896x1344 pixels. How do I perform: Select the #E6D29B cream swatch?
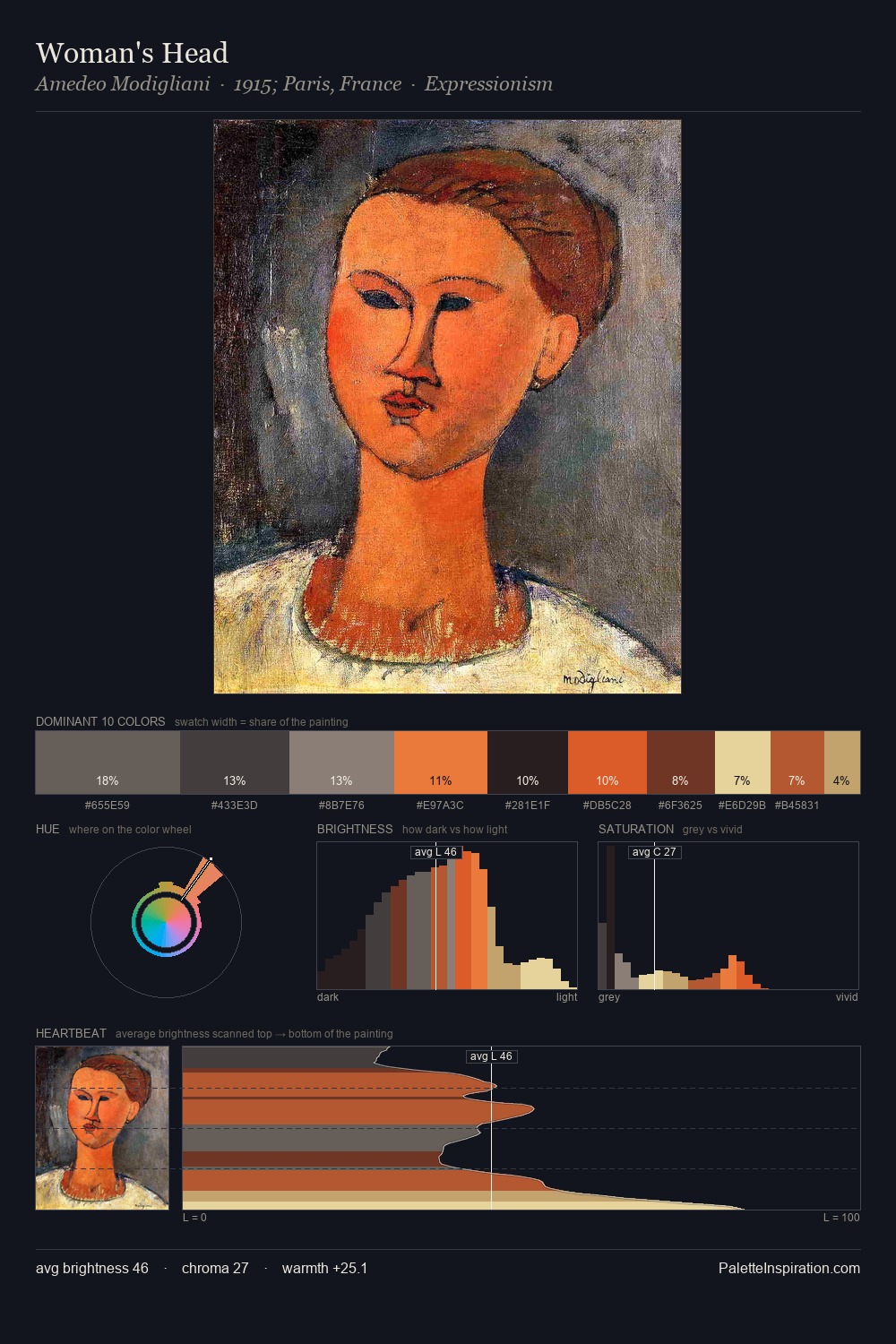tap(743, 762)
